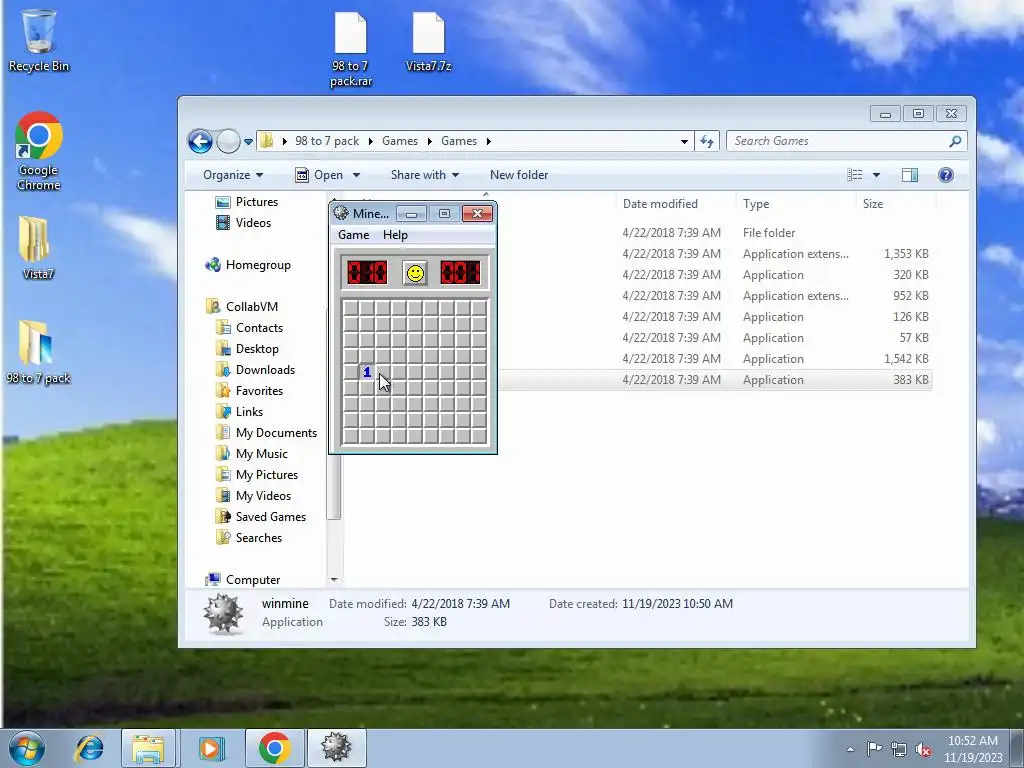Click first Games breadcrumb in address bar
1024x768 pixels.
click(400, 141)
